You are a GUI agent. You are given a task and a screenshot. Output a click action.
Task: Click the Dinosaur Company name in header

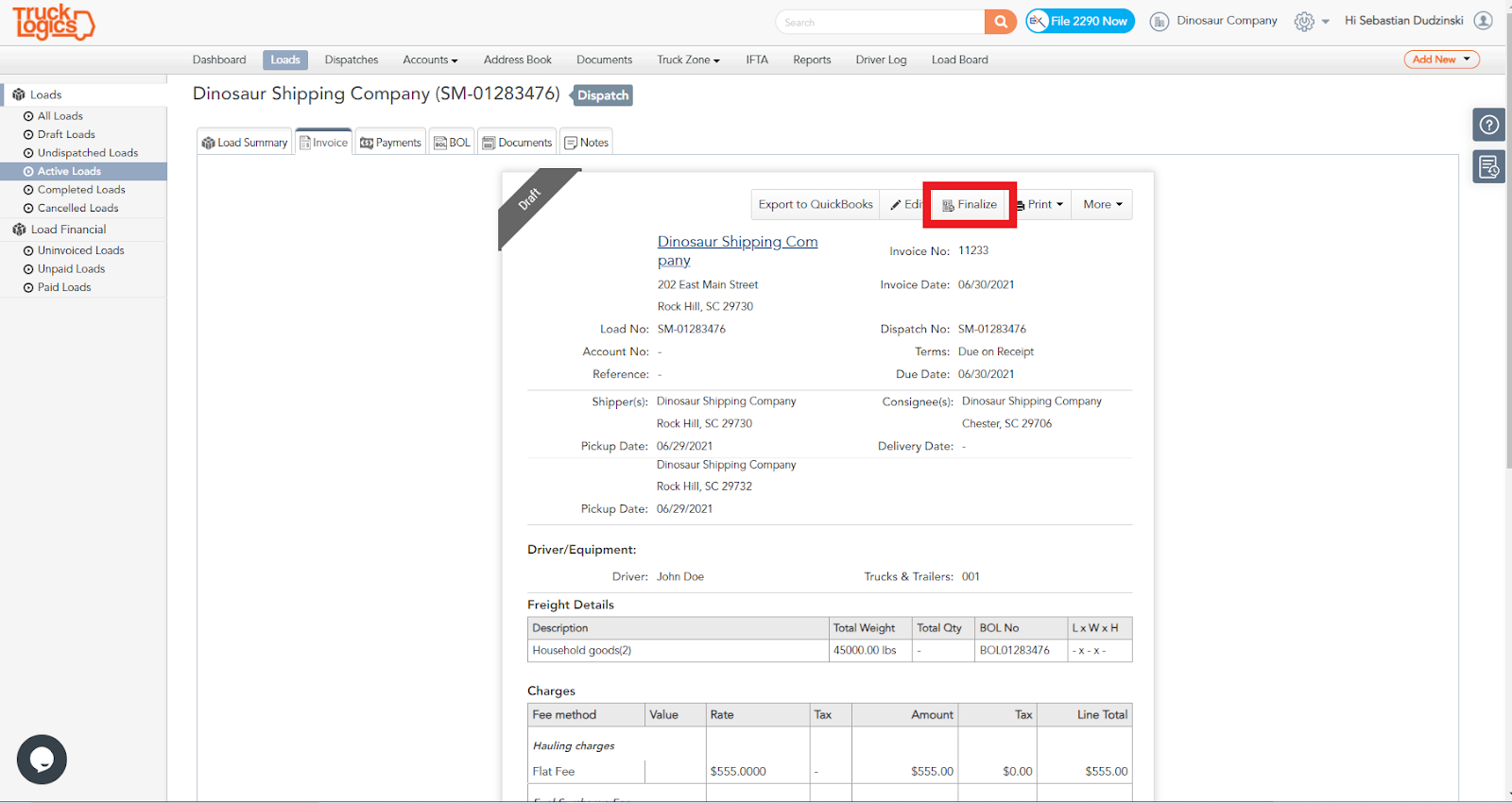click(1227, 21)
